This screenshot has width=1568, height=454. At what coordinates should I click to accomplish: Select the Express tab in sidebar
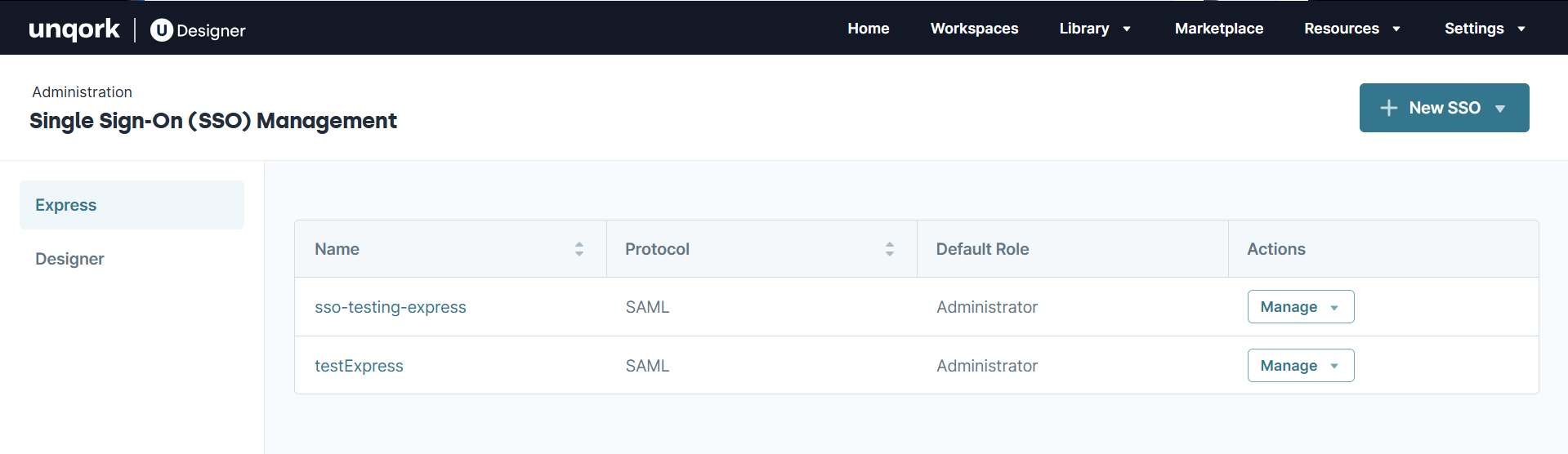click(132, 205)
